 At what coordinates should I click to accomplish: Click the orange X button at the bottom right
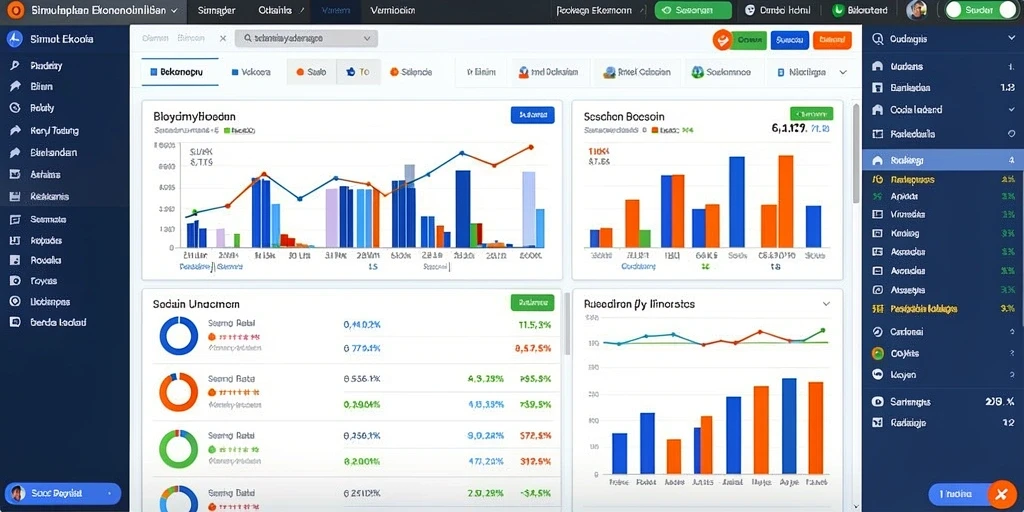pos(1002,493)
